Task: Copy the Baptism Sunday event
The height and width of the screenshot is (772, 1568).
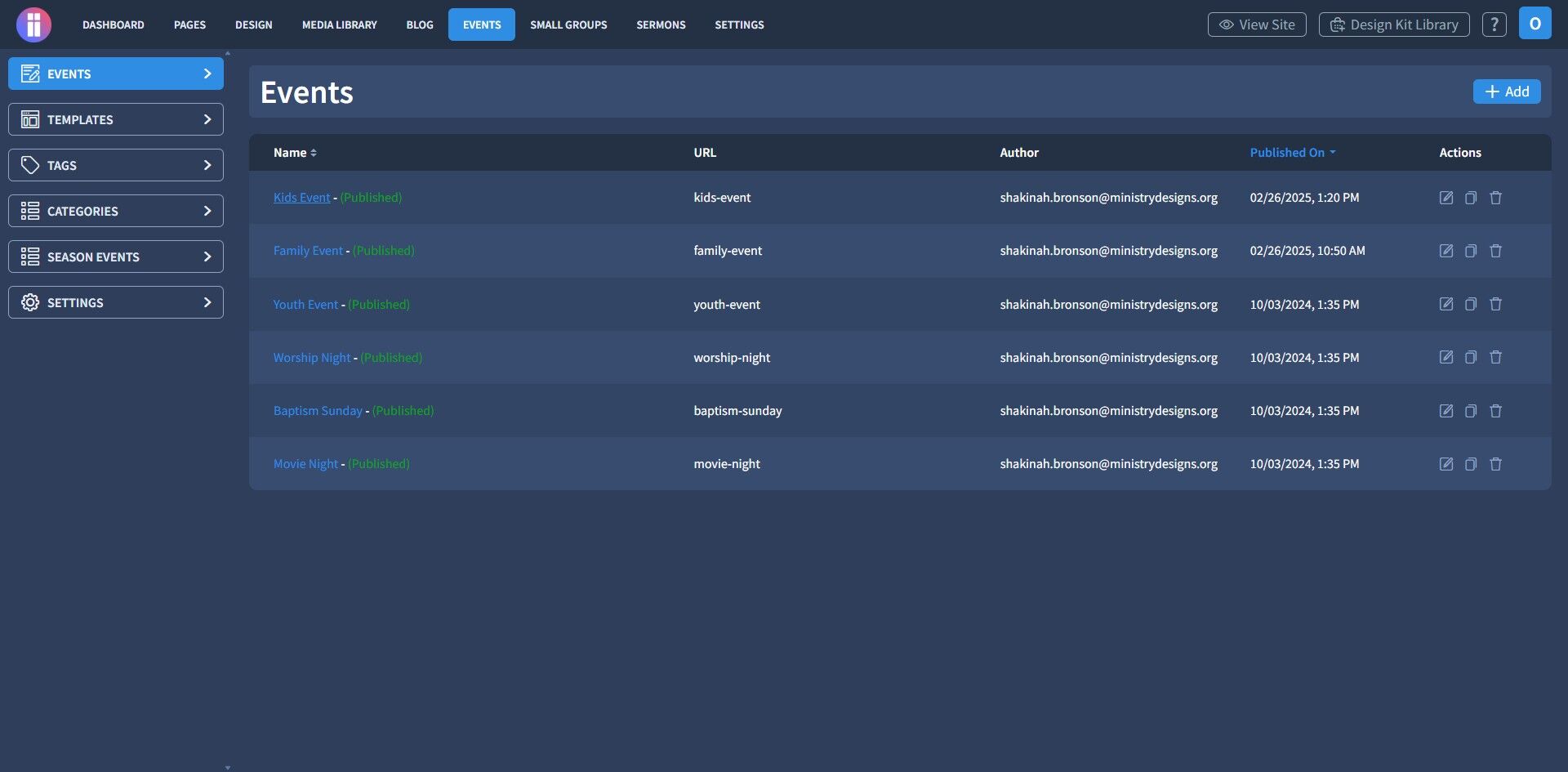Action: 1471,411
